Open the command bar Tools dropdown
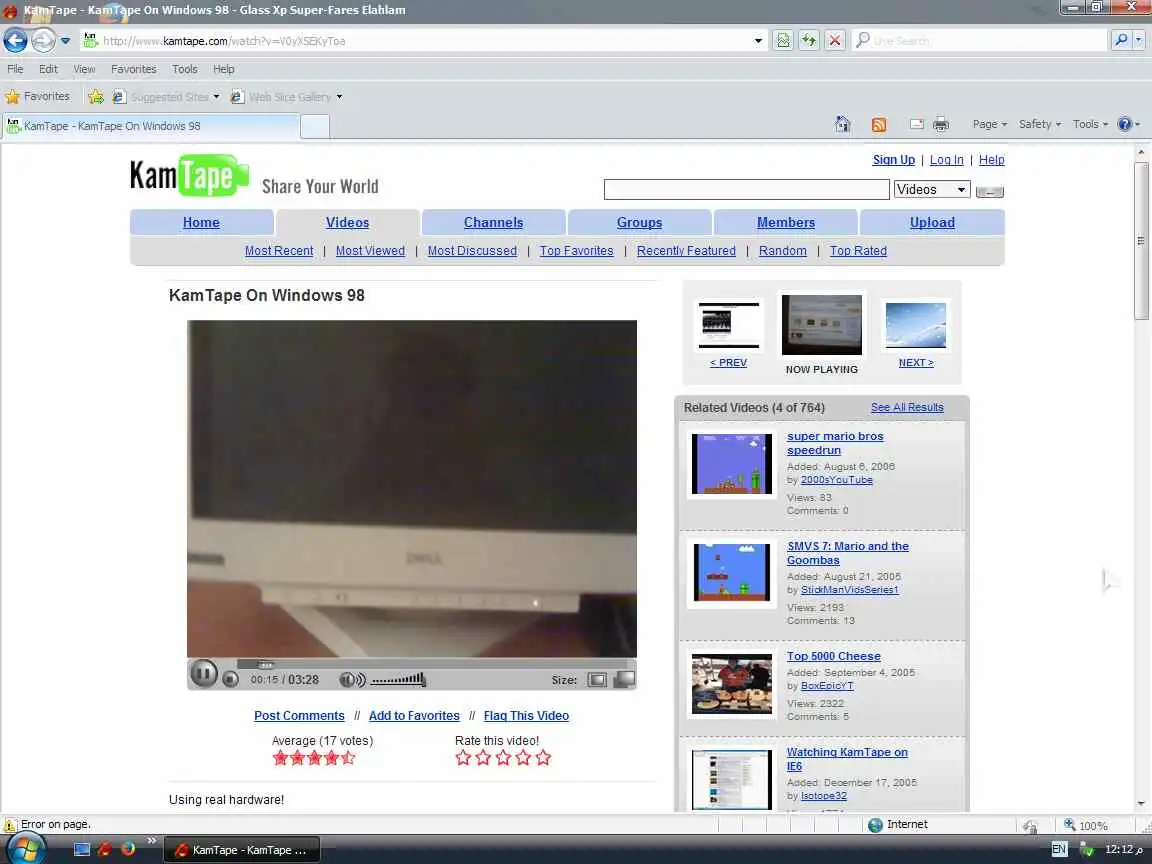 (1090, 124)
